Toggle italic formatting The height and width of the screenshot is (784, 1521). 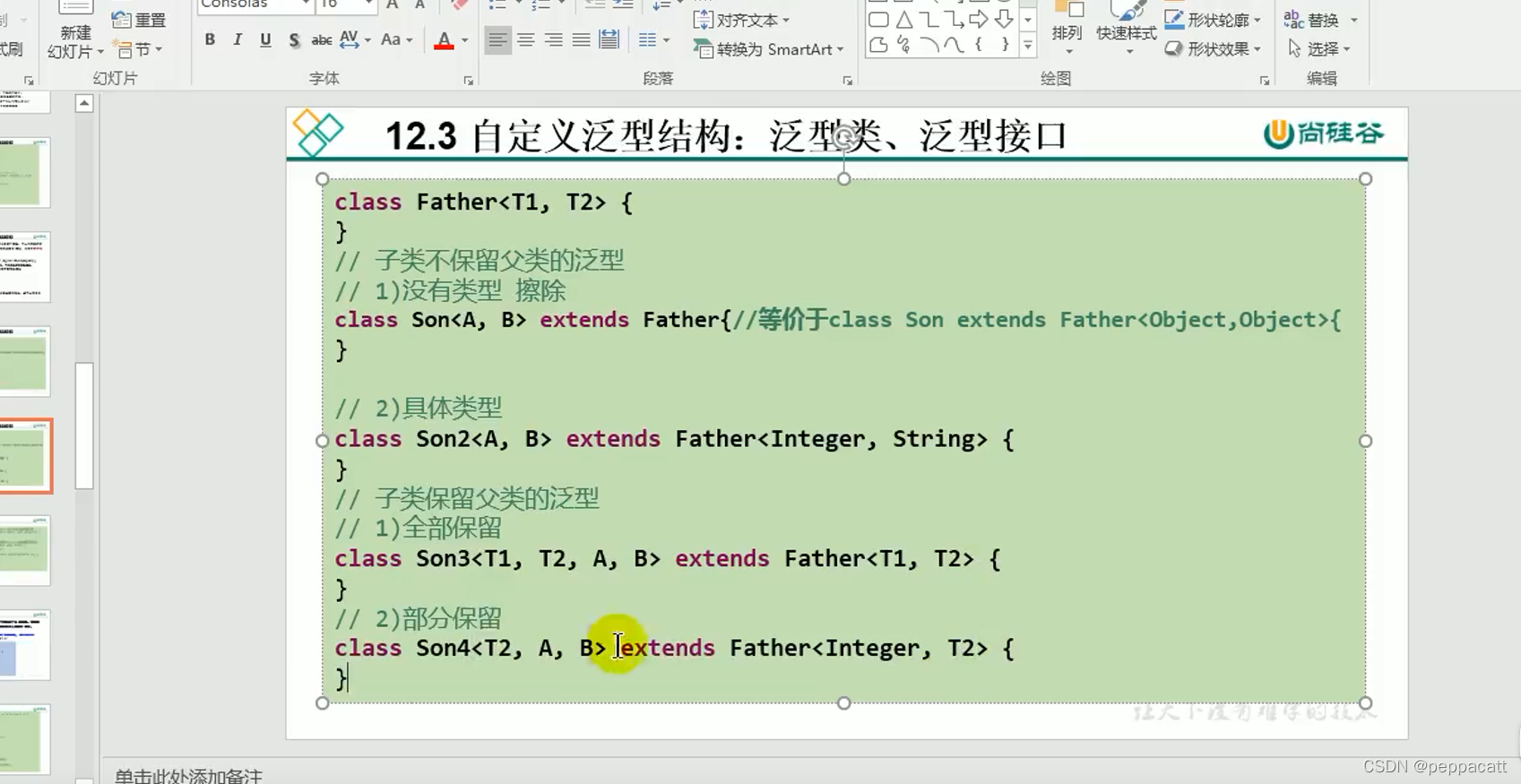(x=238, y=39)
